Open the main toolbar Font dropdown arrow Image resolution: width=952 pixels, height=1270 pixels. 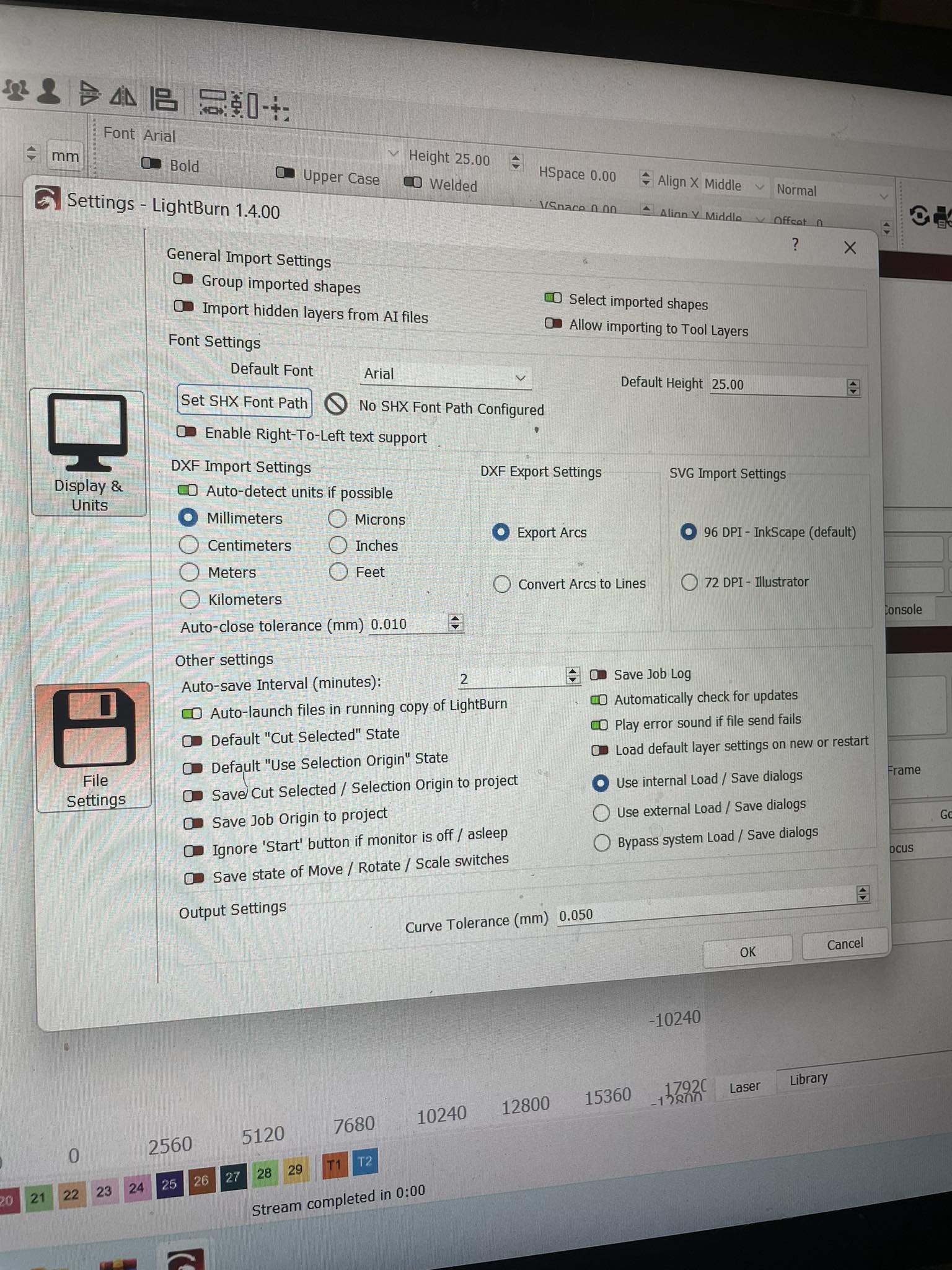[x=393, y=153]
